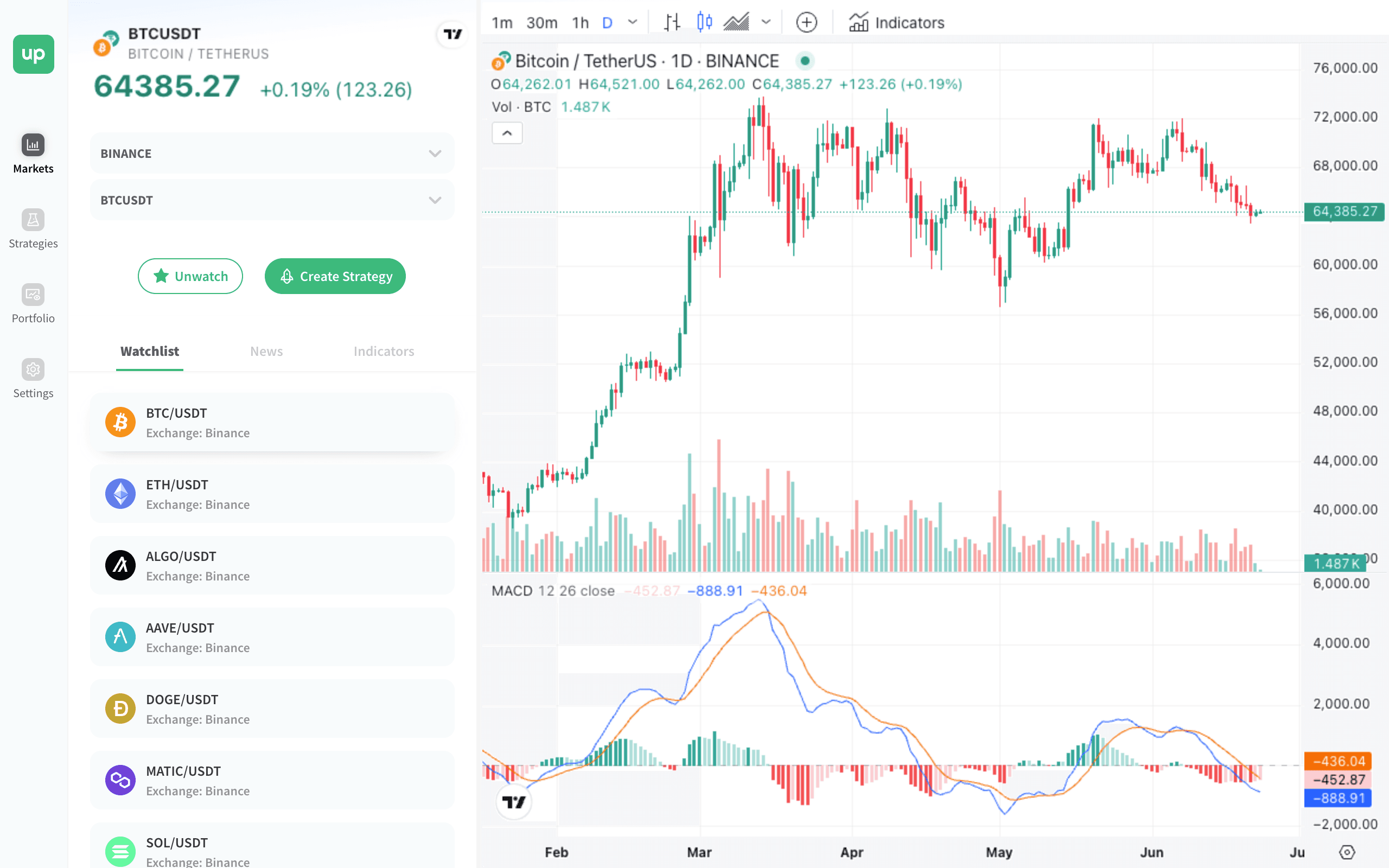This screenshot has width=1389, height=868.
Task: Open the Strategies flask icon
Action: point(33,220)
